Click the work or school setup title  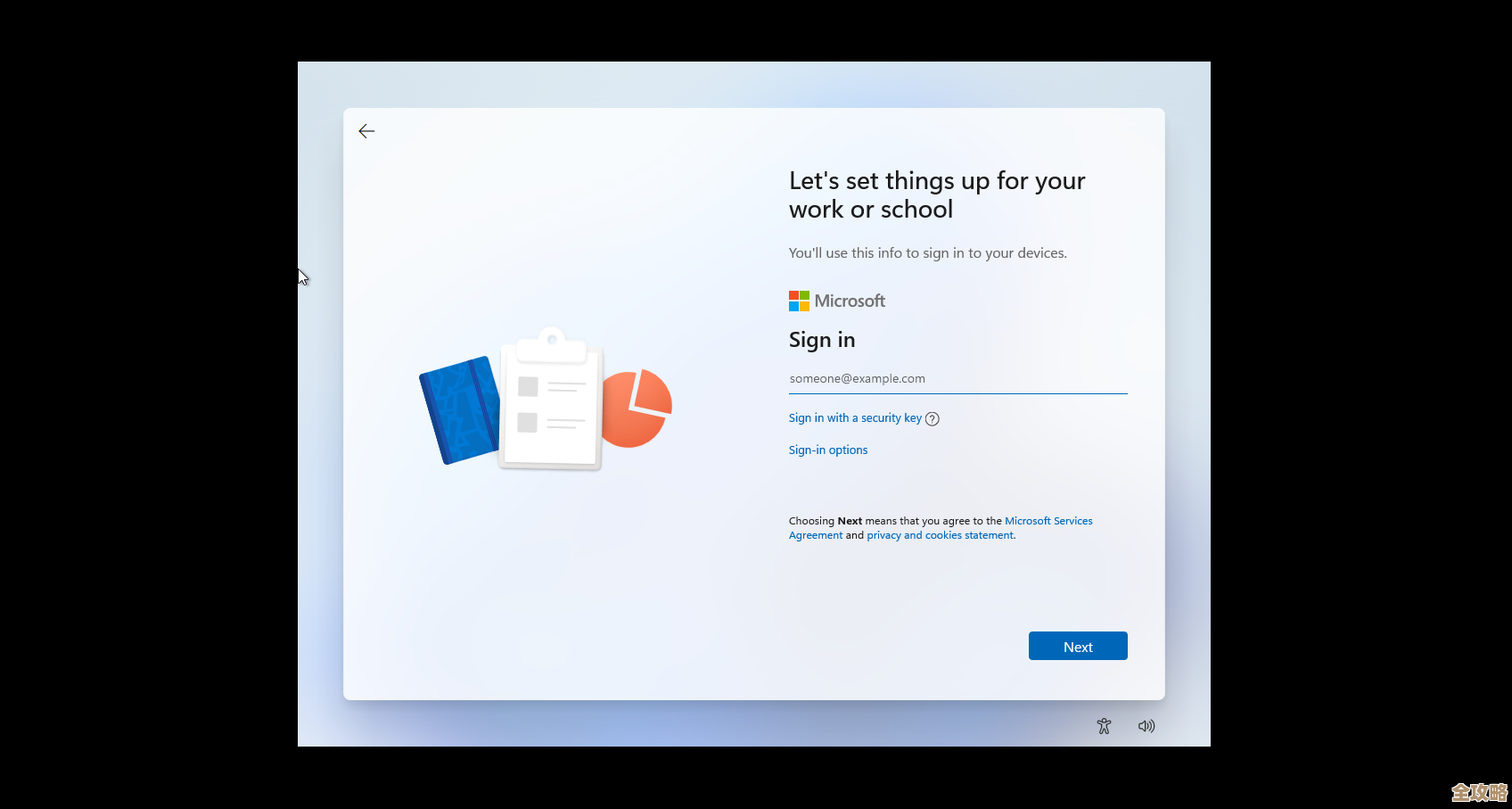coord(936,194)
